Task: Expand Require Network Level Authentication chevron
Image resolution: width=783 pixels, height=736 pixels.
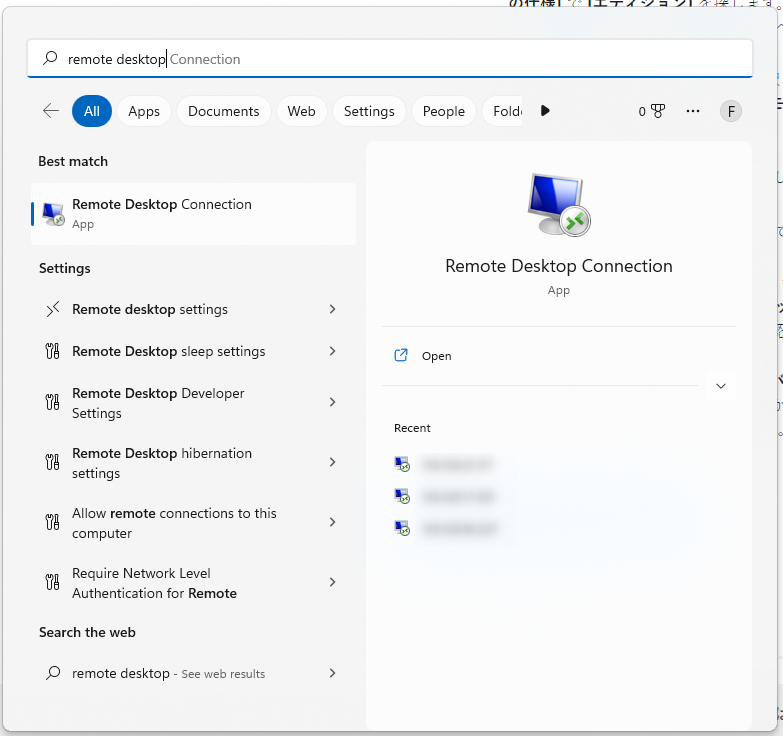Action: (333, 582)
